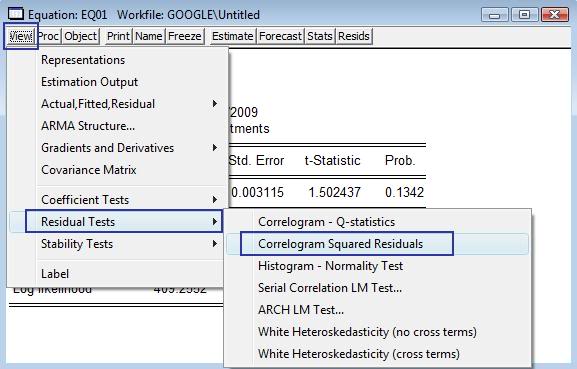Screen dimensions: 577x369
Task: Click the Stats toolbar button
Action: [x=320, y=36]
